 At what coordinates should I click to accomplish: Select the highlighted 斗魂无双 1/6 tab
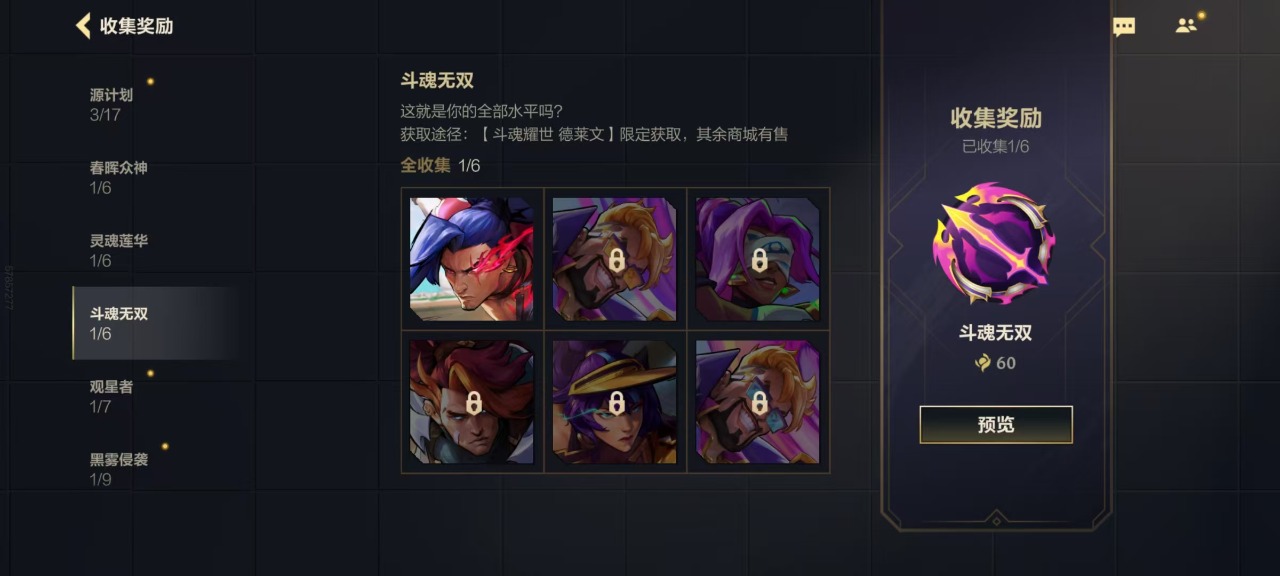point(155,323)
